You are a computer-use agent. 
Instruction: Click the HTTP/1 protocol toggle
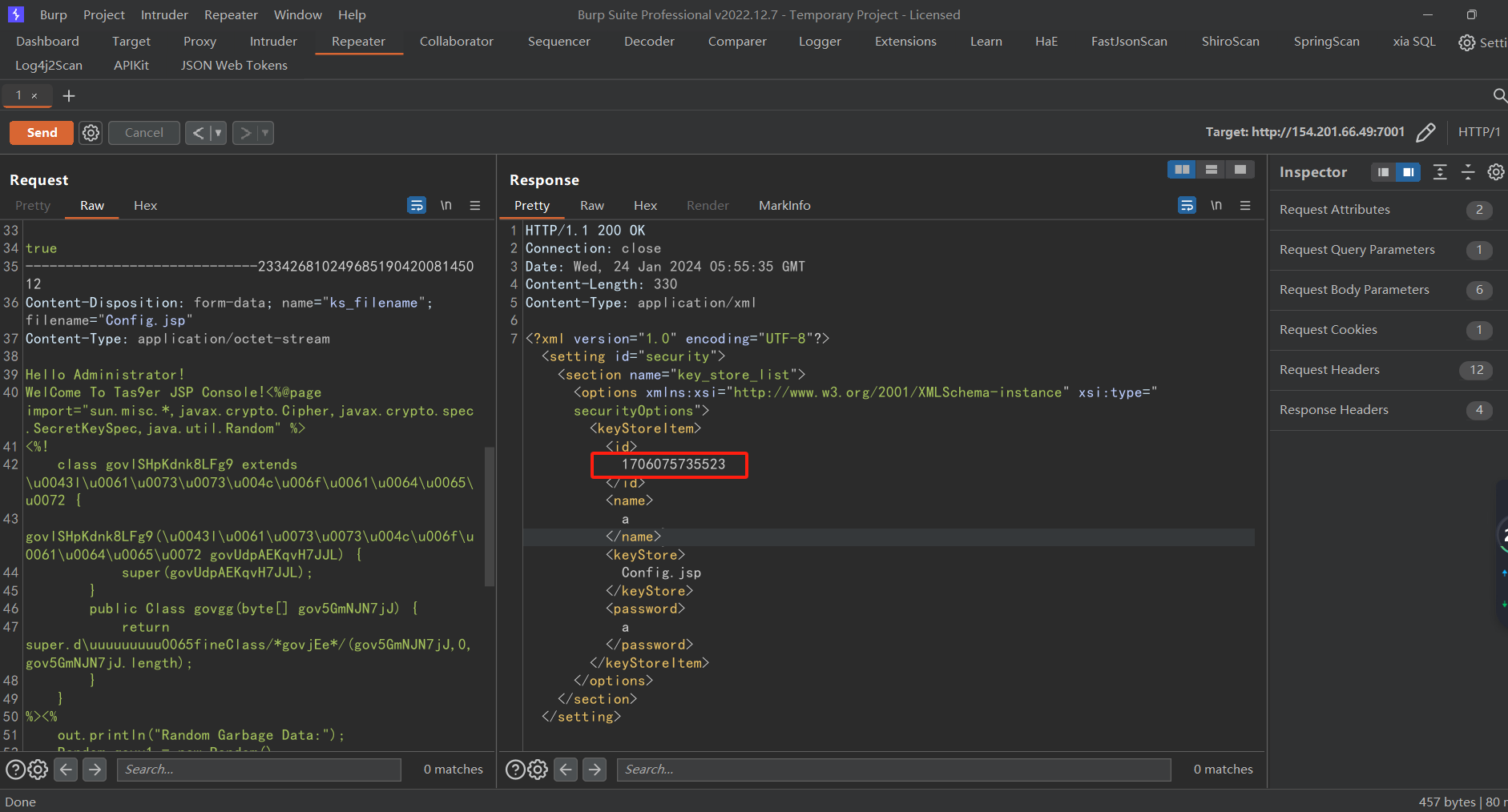pyautogui.click(x=1478, y=132)
